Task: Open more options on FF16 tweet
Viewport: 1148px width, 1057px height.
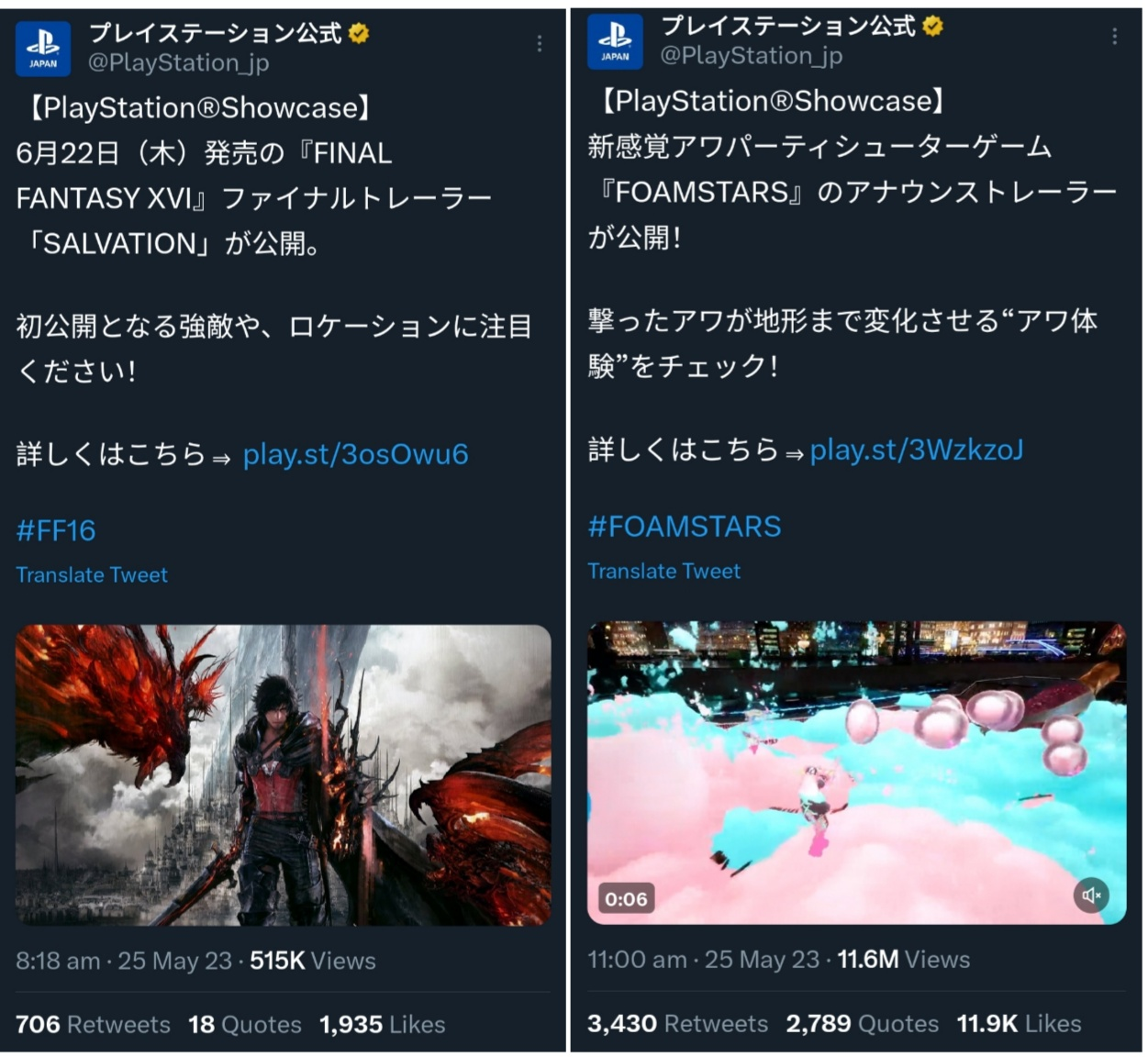Action: point(540,43)
